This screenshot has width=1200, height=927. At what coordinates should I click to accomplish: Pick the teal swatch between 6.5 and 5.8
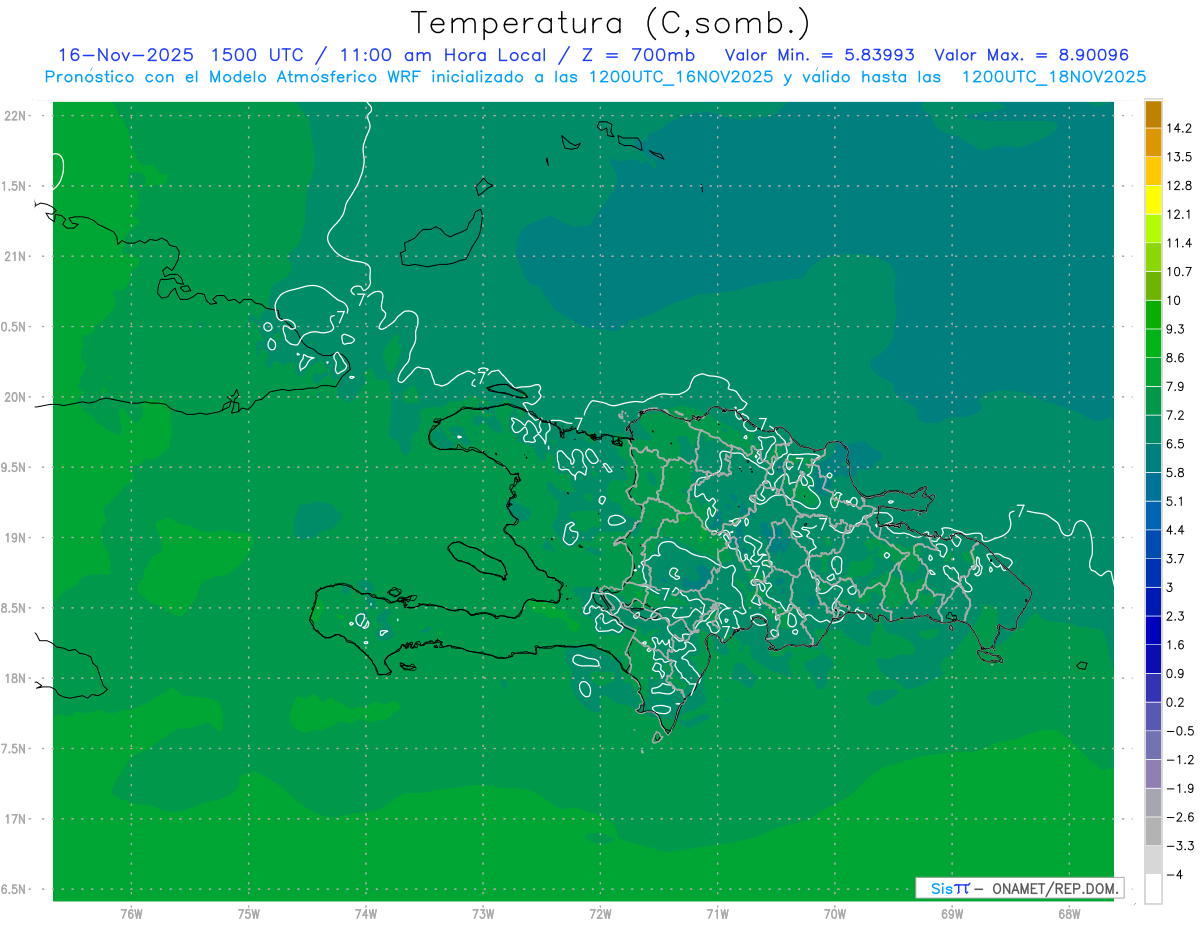point(1153,458)
